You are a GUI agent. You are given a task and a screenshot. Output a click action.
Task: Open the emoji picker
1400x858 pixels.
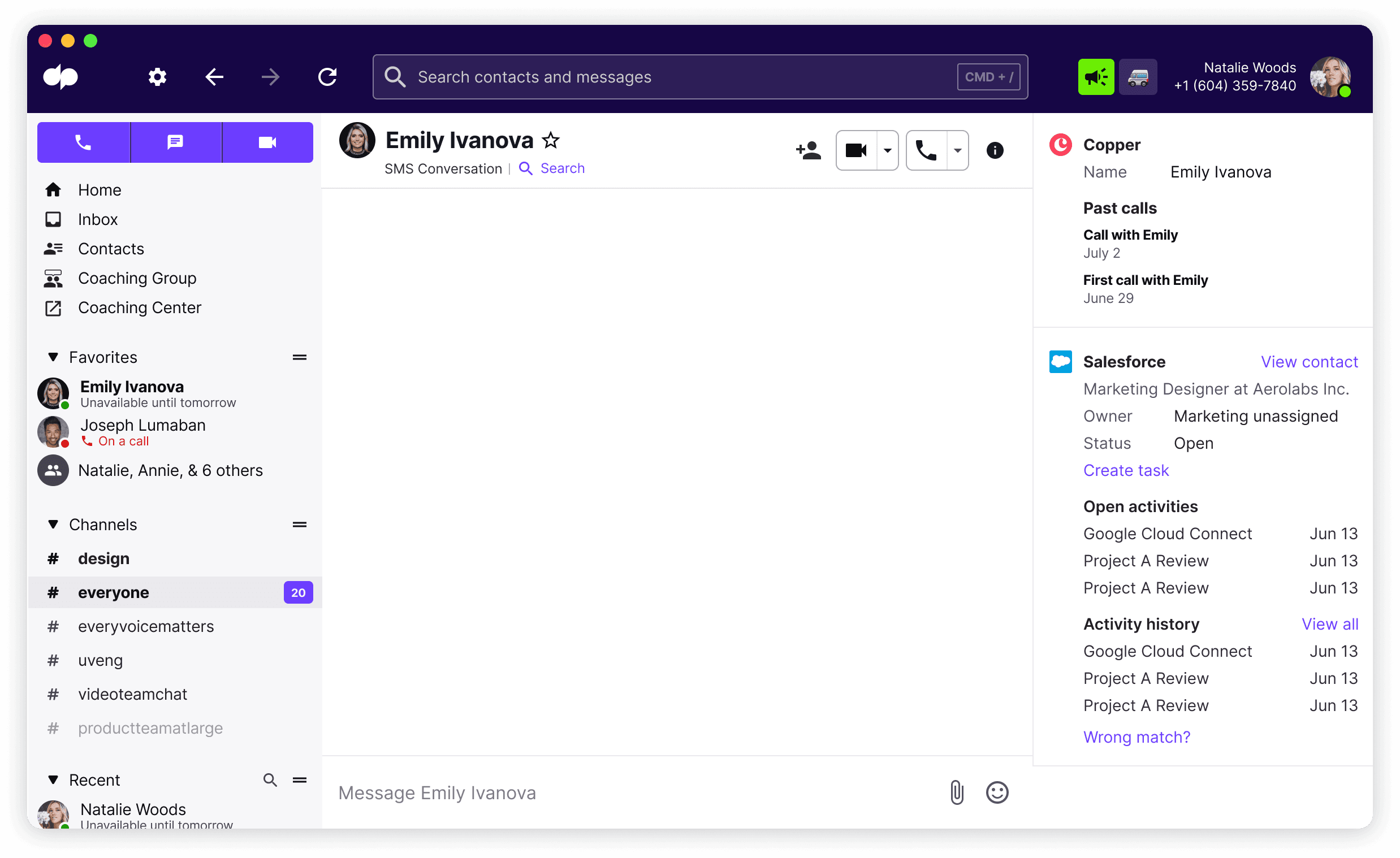[x=997, y=792]
